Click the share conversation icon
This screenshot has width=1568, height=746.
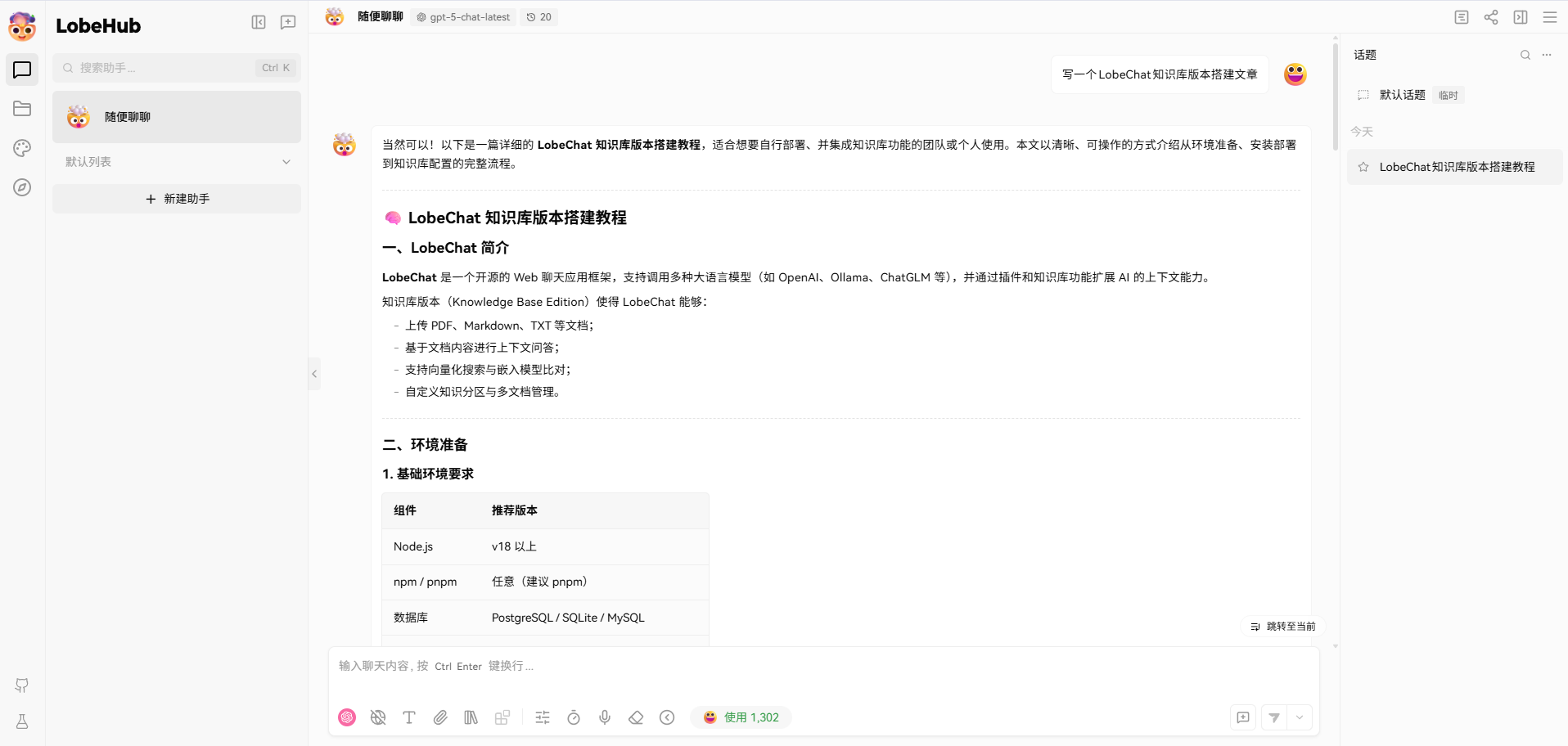1491,17
